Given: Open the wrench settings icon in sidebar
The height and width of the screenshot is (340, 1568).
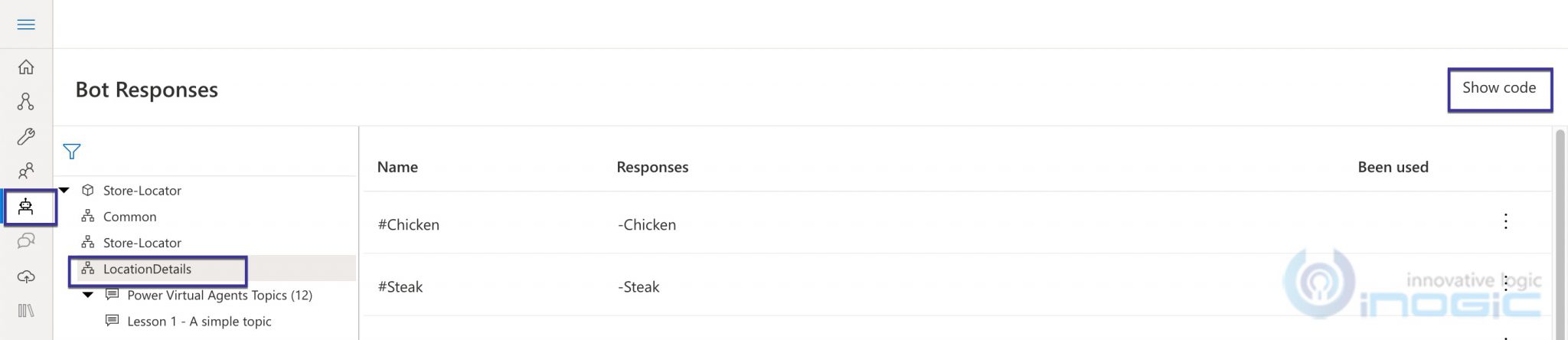Looking at the screenshot, I should [26, 136].
